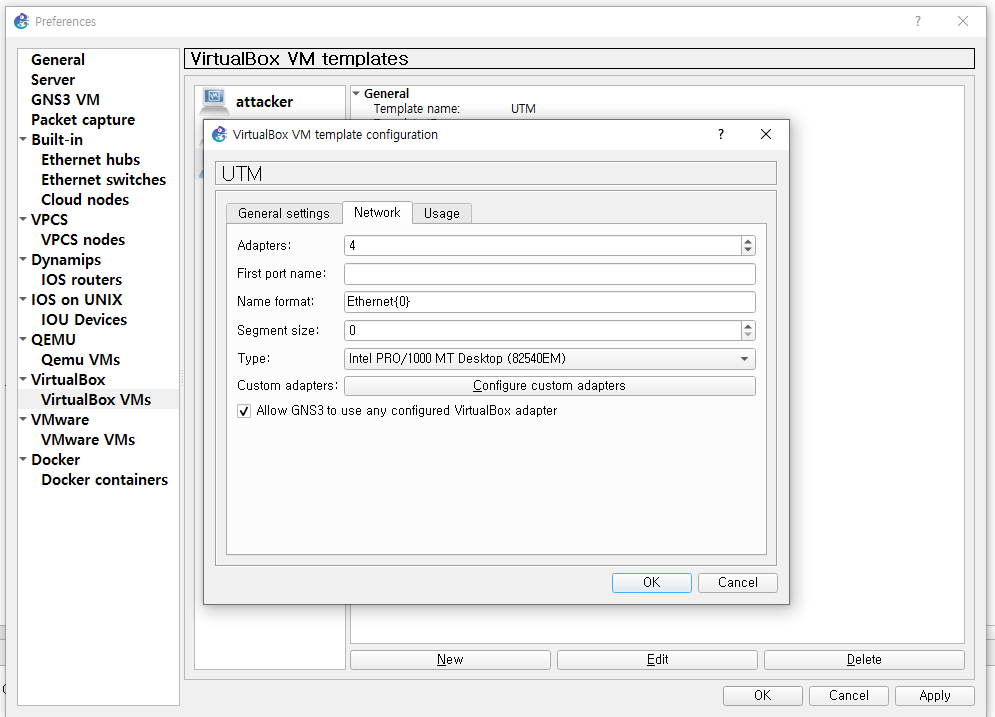995x717 pixels.
Task: Click the New template button
Action: pos(450,660)
